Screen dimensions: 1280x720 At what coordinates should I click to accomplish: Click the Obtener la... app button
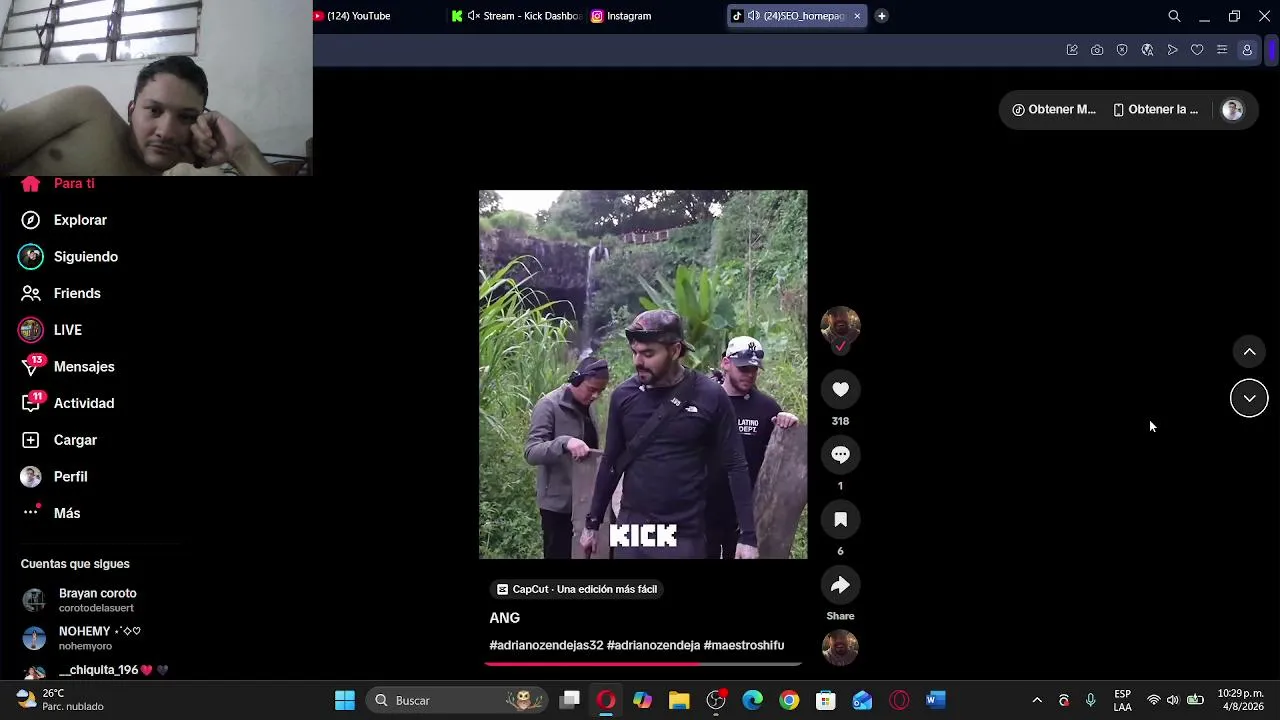[1155, 110]
